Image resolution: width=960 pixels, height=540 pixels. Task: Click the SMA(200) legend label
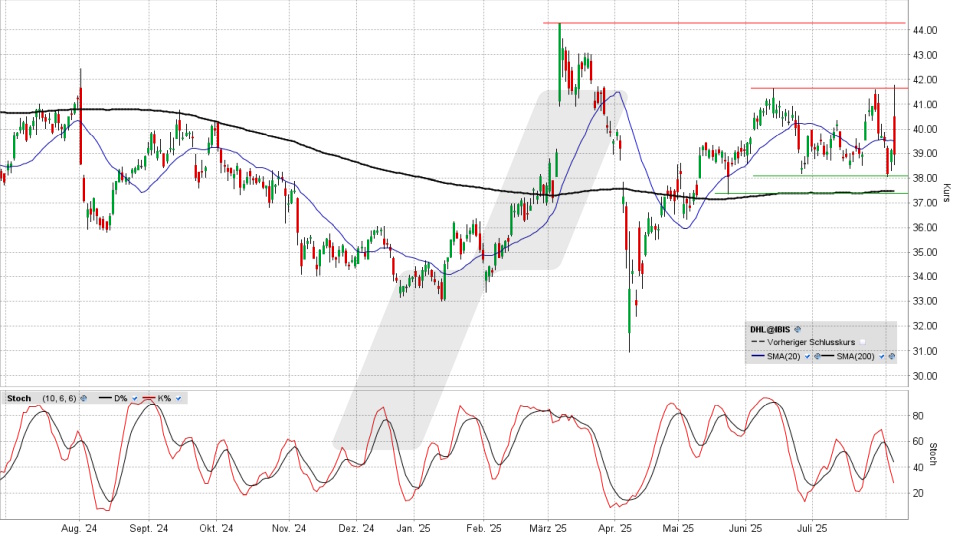855,356
